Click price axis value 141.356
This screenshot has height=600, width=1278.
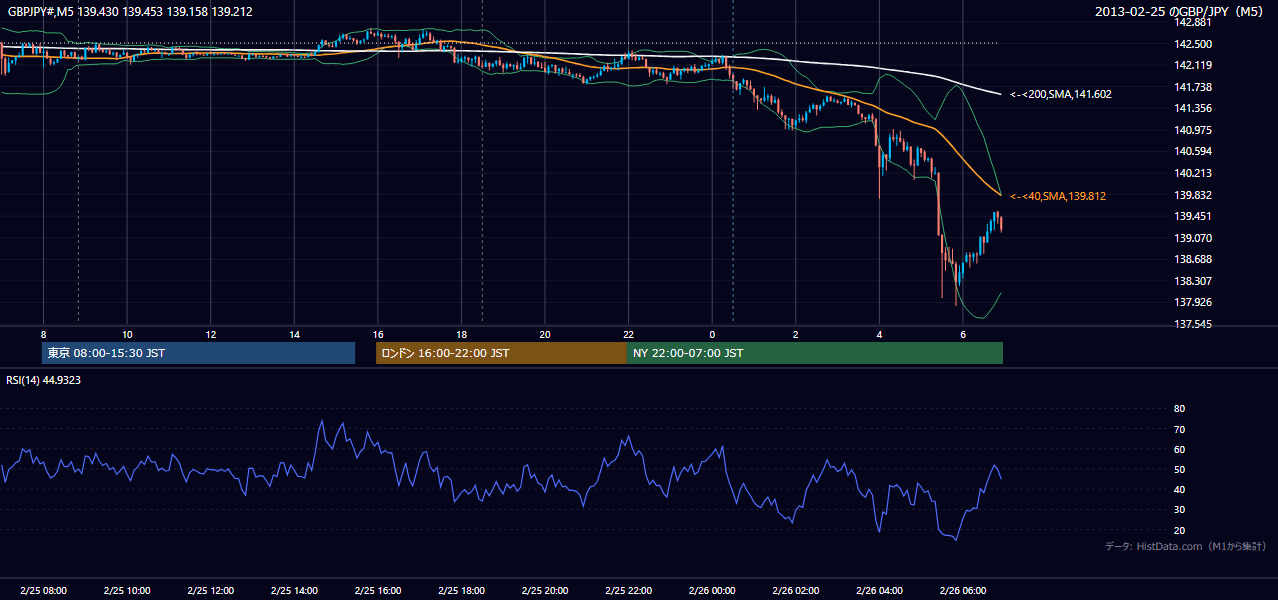pos(1192,108)
